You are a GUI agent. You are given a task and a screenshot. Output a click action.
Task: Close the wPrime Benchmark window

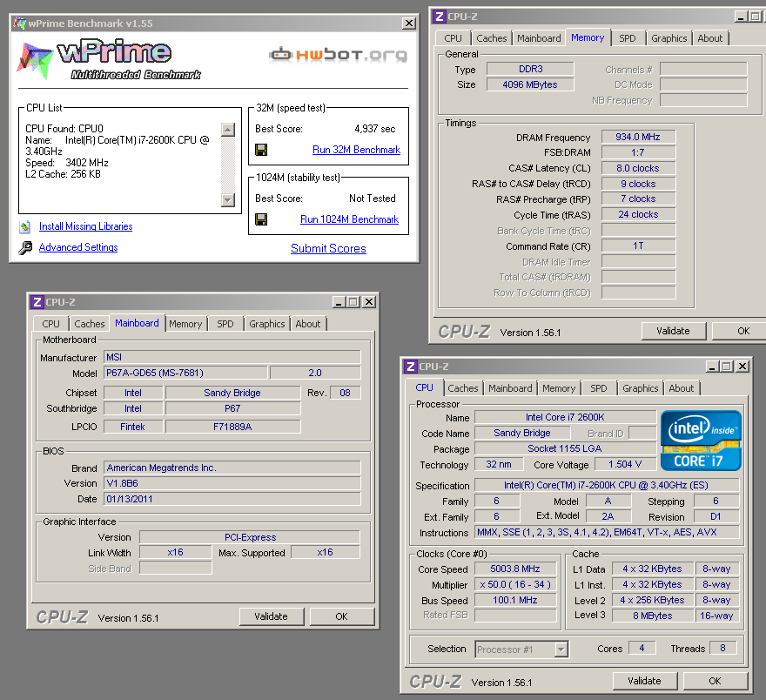[x=409, y=23]
